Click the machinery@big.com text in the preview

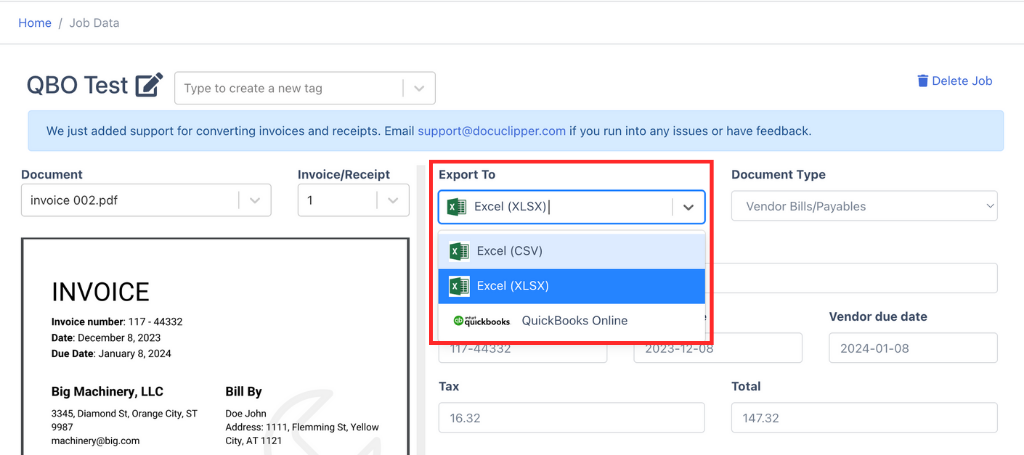[95, 441]
